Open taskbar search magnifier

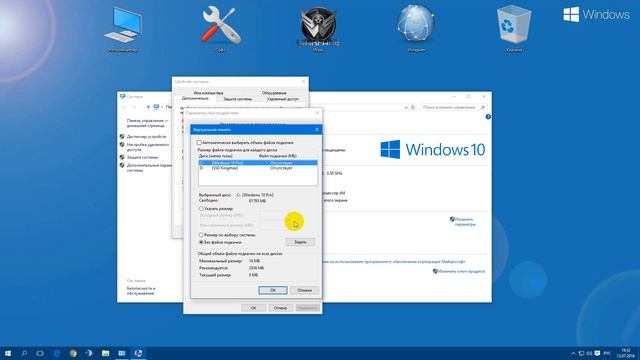point(24,353)
